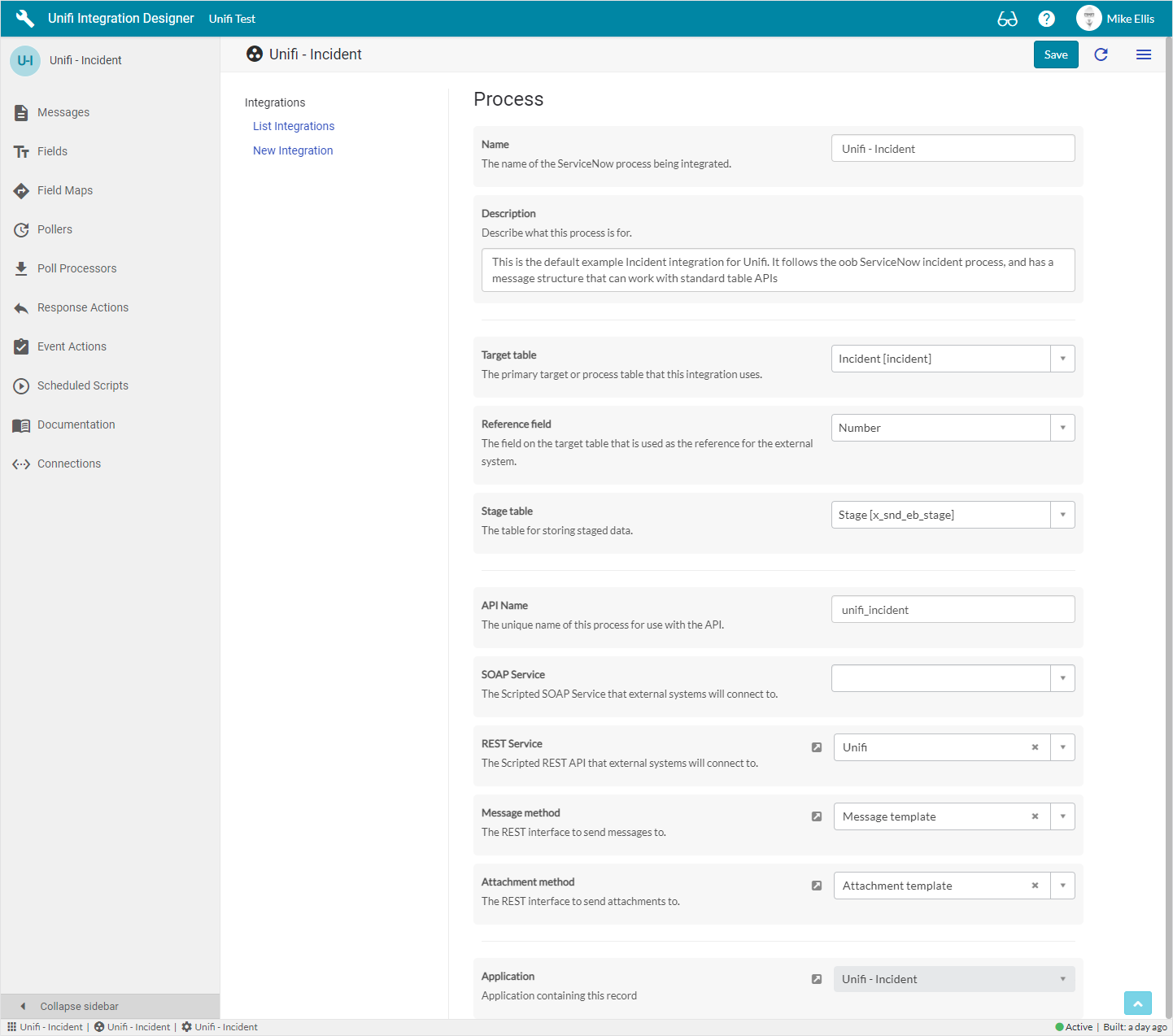Open Field Maps in the sidebar
The width and height of the screenshot is (1173, 1036).
point(65,190)
